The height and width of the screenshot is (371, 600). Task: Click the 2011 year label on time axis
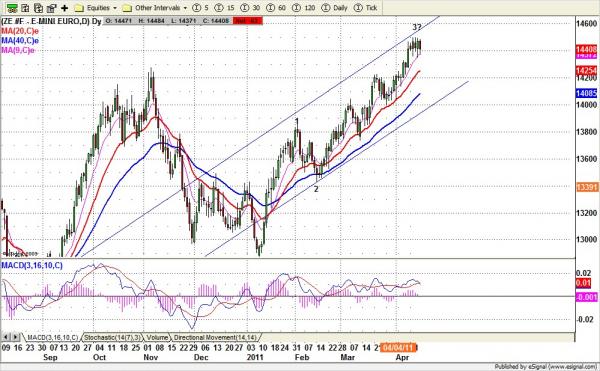pos(255,357)
